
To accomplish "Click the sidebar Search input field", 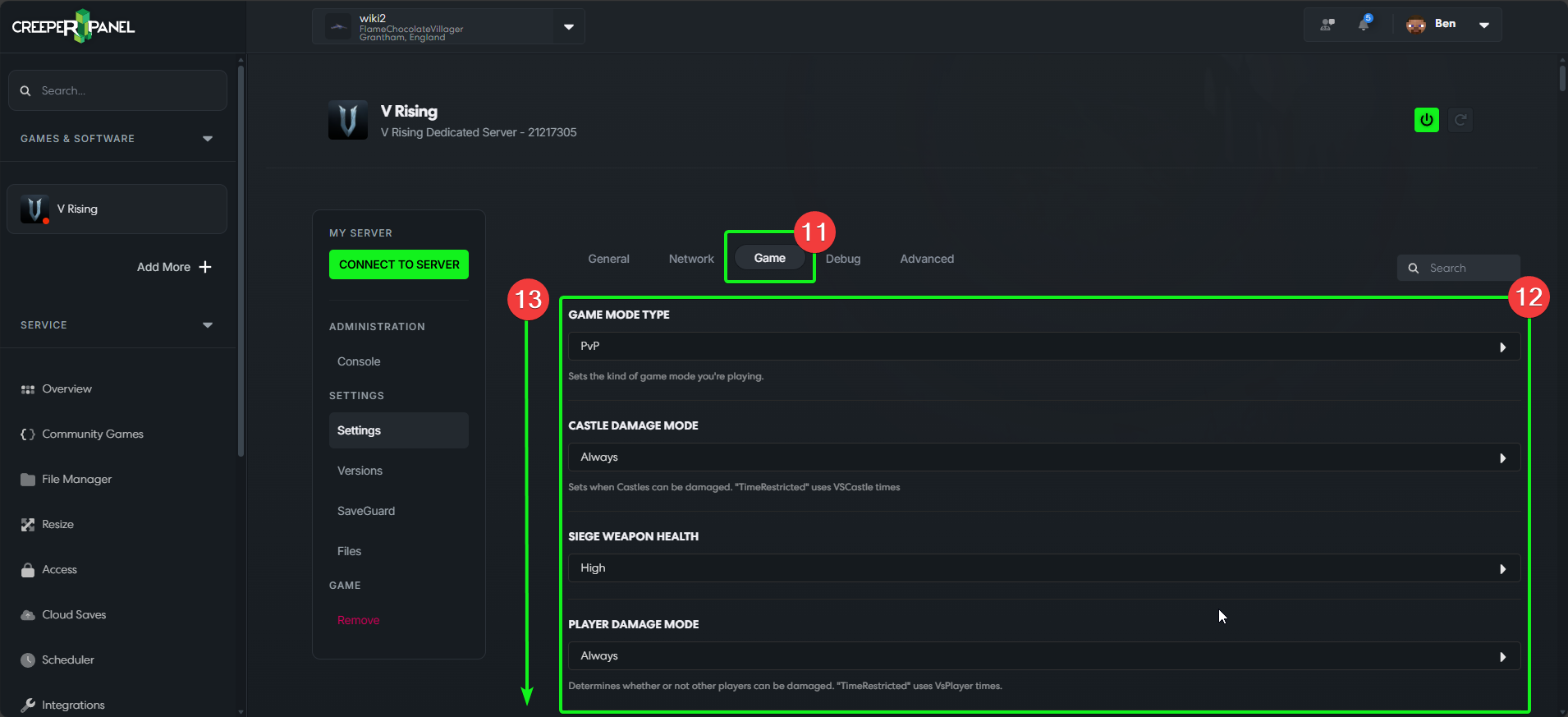I will [x=117, y=90].
